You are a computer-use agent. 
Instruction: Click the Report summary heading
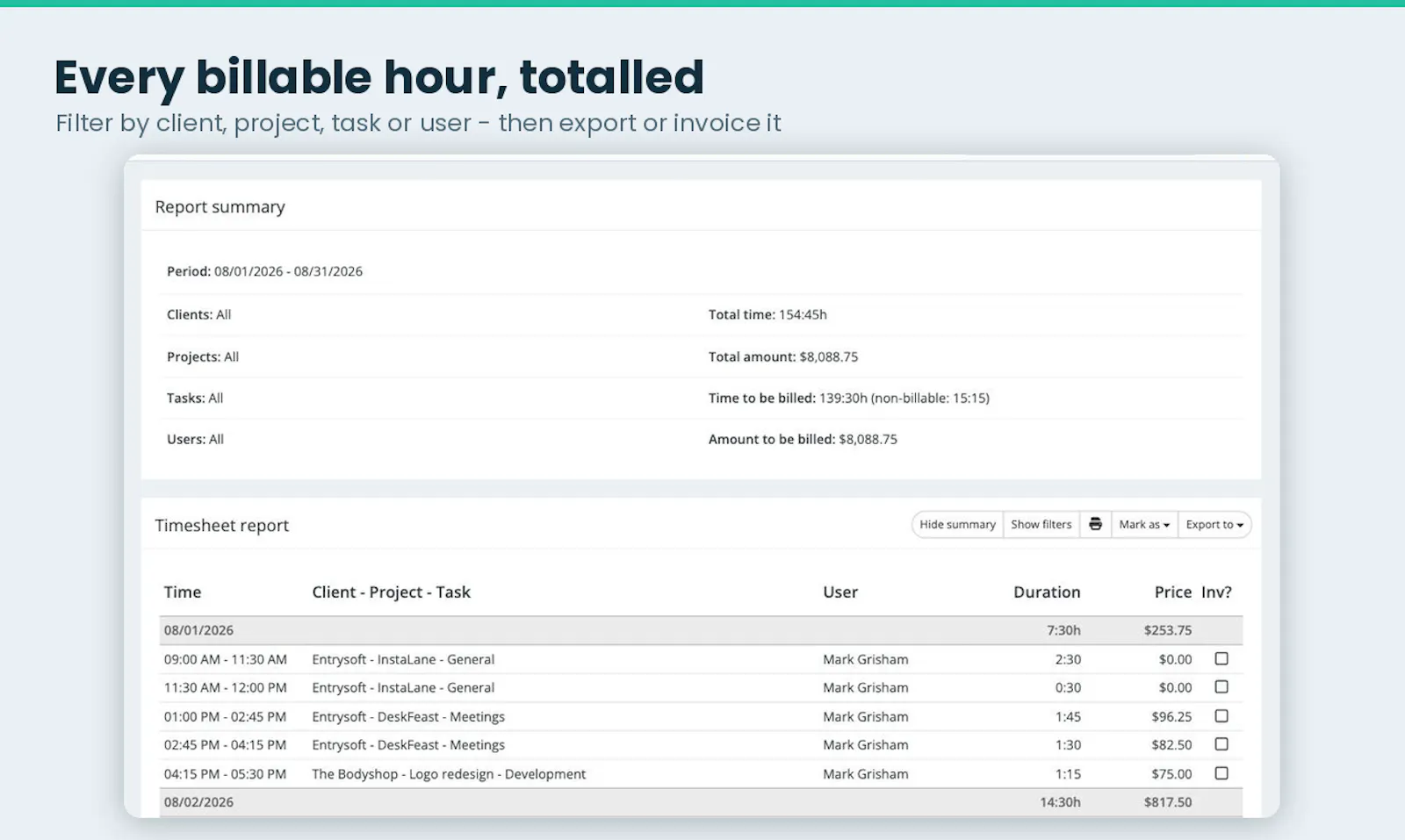click(220, 206)
